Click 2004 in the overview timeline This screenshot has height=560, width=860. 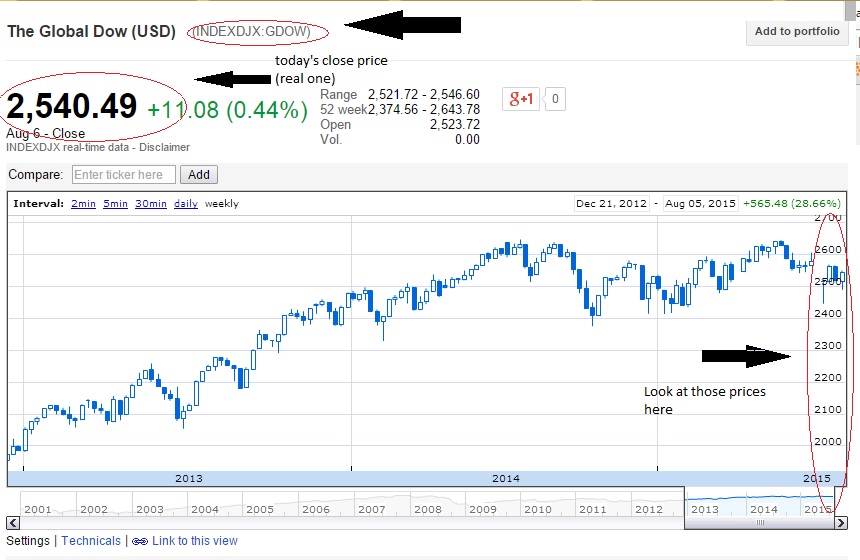pos(205,510)
